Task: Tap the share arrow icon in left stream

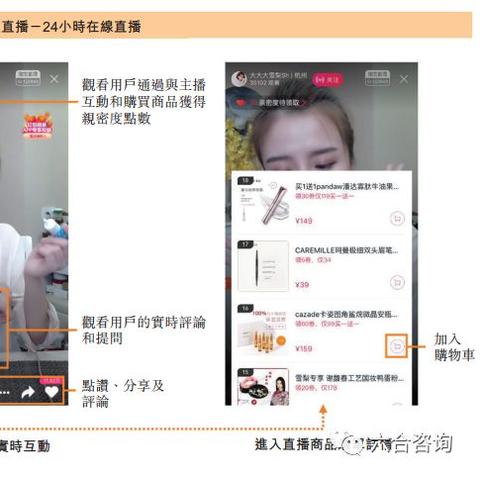Action: (x=28, y=392)
